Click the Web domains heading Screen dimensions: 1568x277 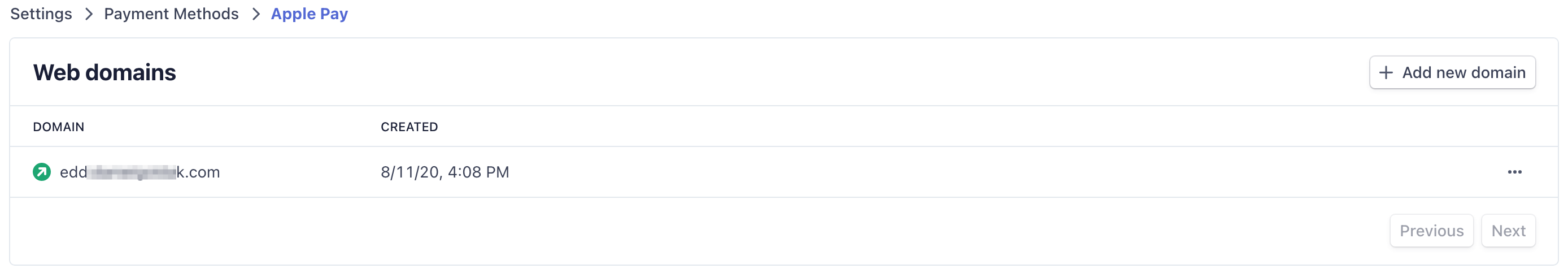pyautogui.click(x=104, y=72)
